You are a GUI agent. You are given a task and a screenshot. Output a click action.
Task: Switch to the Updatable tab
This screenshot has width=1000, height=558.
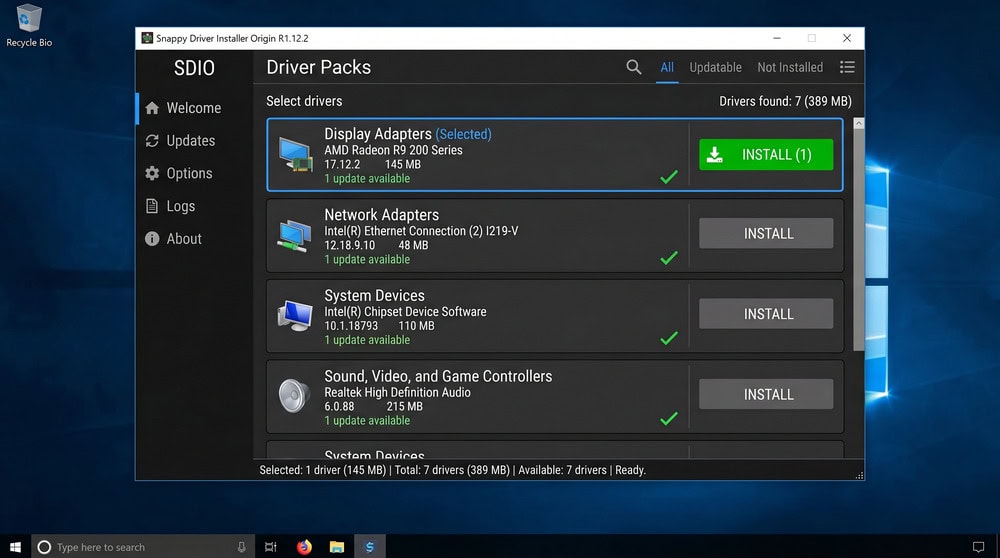click(716, 67)
